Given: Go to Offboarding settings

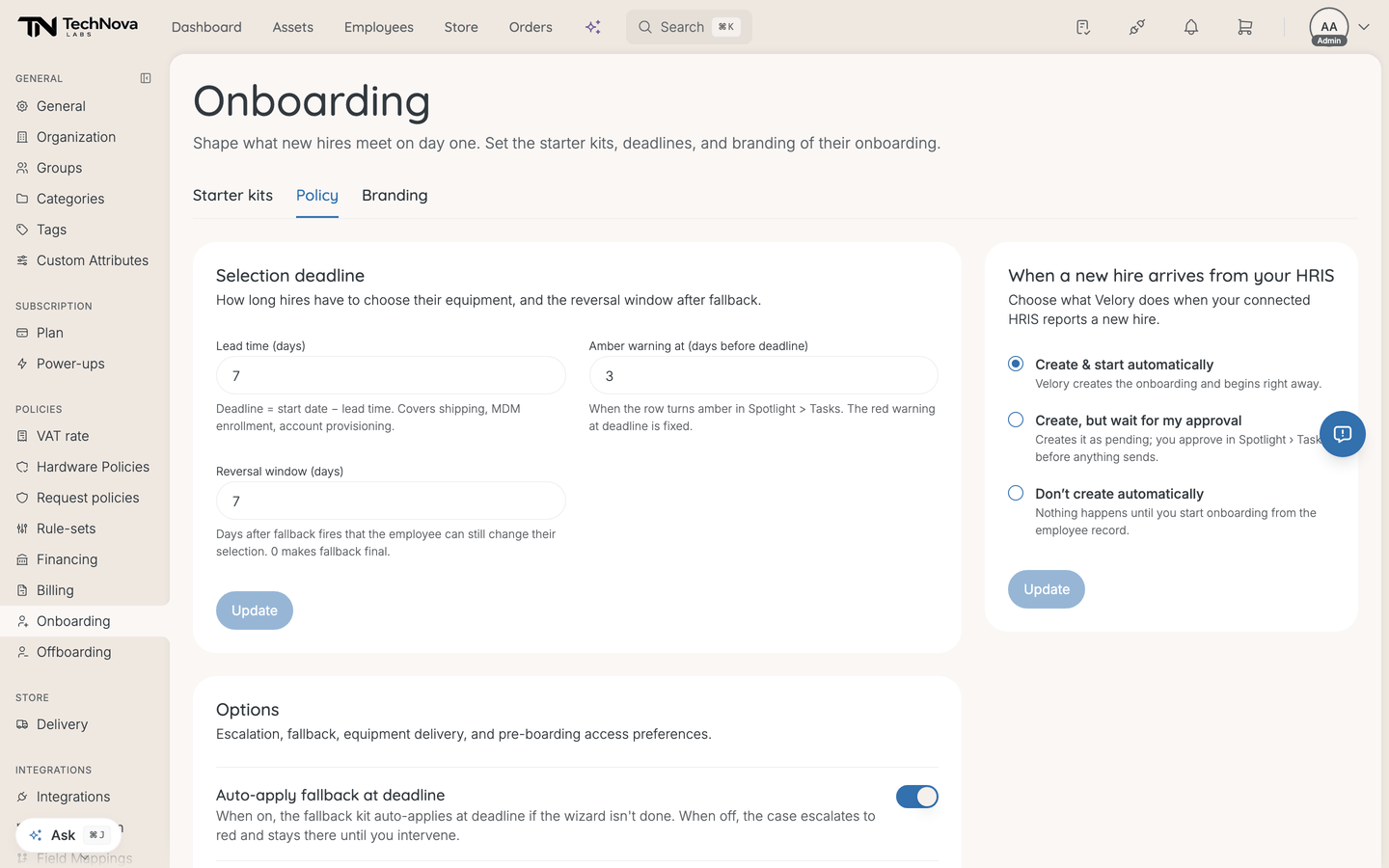Looking at the screenshot, I should [85, 652].
